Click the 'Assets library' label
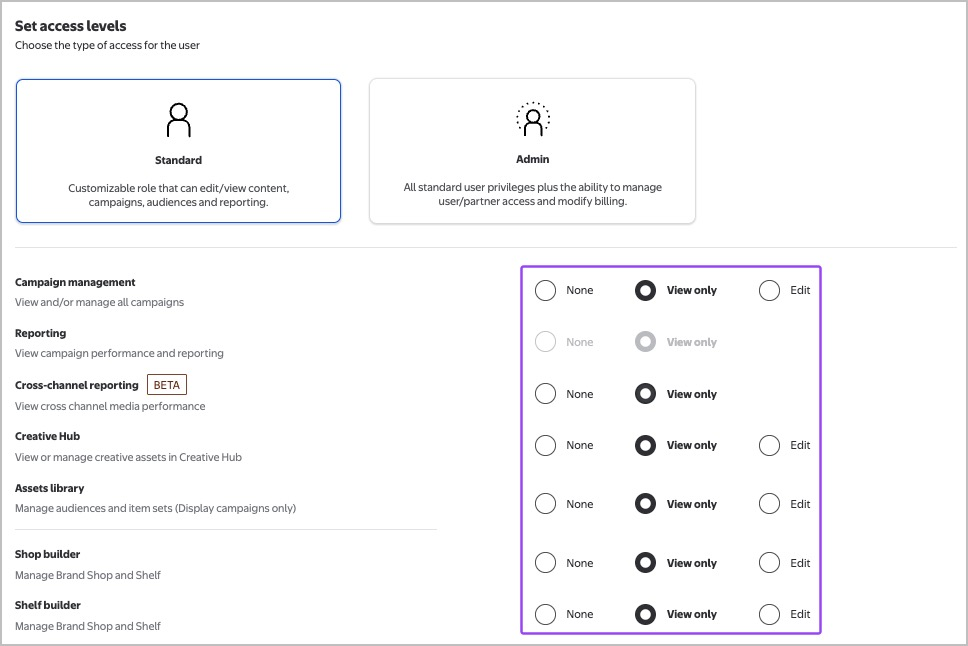Viewport: 968px width, 646px height. pos(49,489)
